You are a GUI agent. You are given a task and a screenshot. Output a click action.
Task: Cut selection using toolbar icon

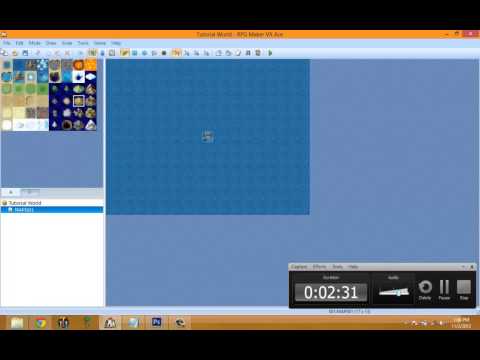[38, 53]
